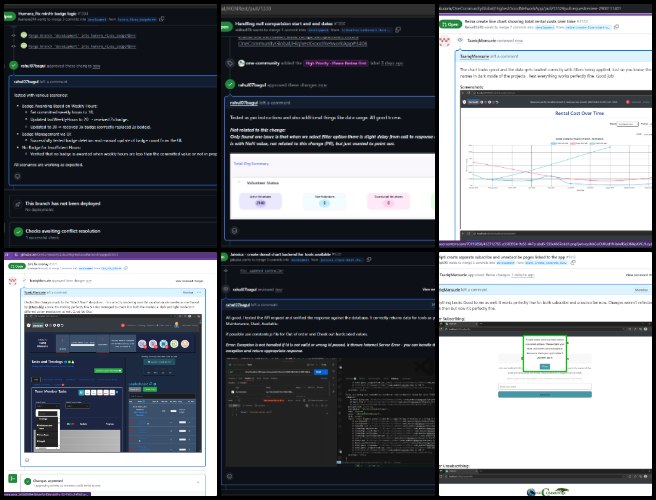
Task: Click '3 days ago' timestamp on label event
Action: click(393, 64)
